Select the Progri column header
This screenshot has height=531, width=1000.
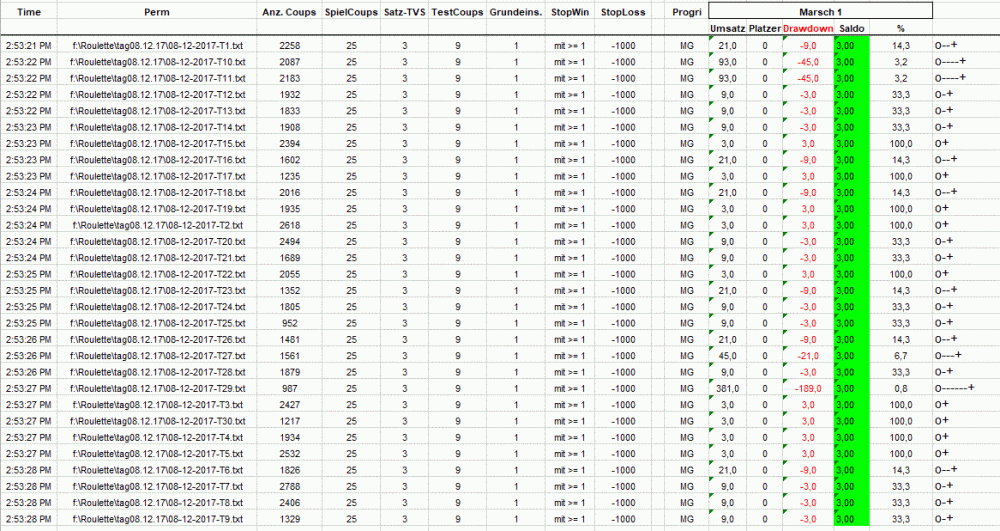point(687,12)
